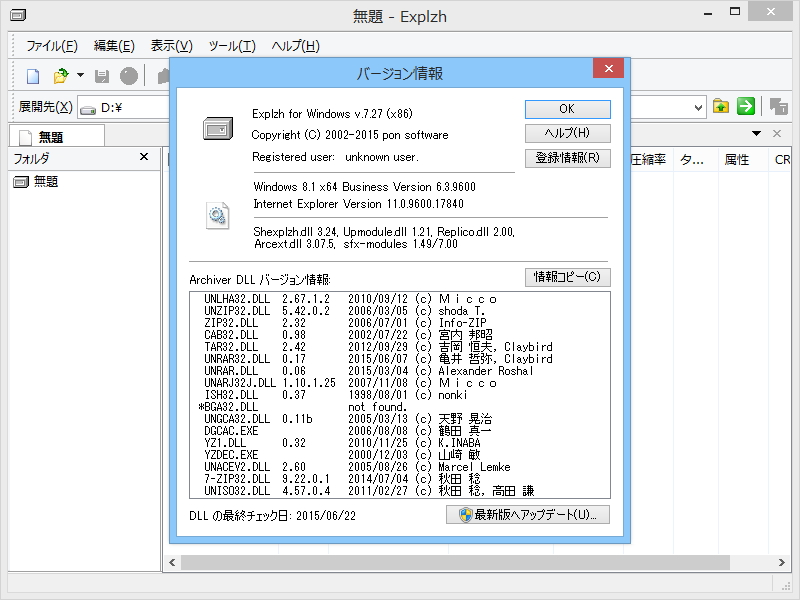Click the save icon on the toolbar
This screenshot has height=600, width=800.
[102, 76]
